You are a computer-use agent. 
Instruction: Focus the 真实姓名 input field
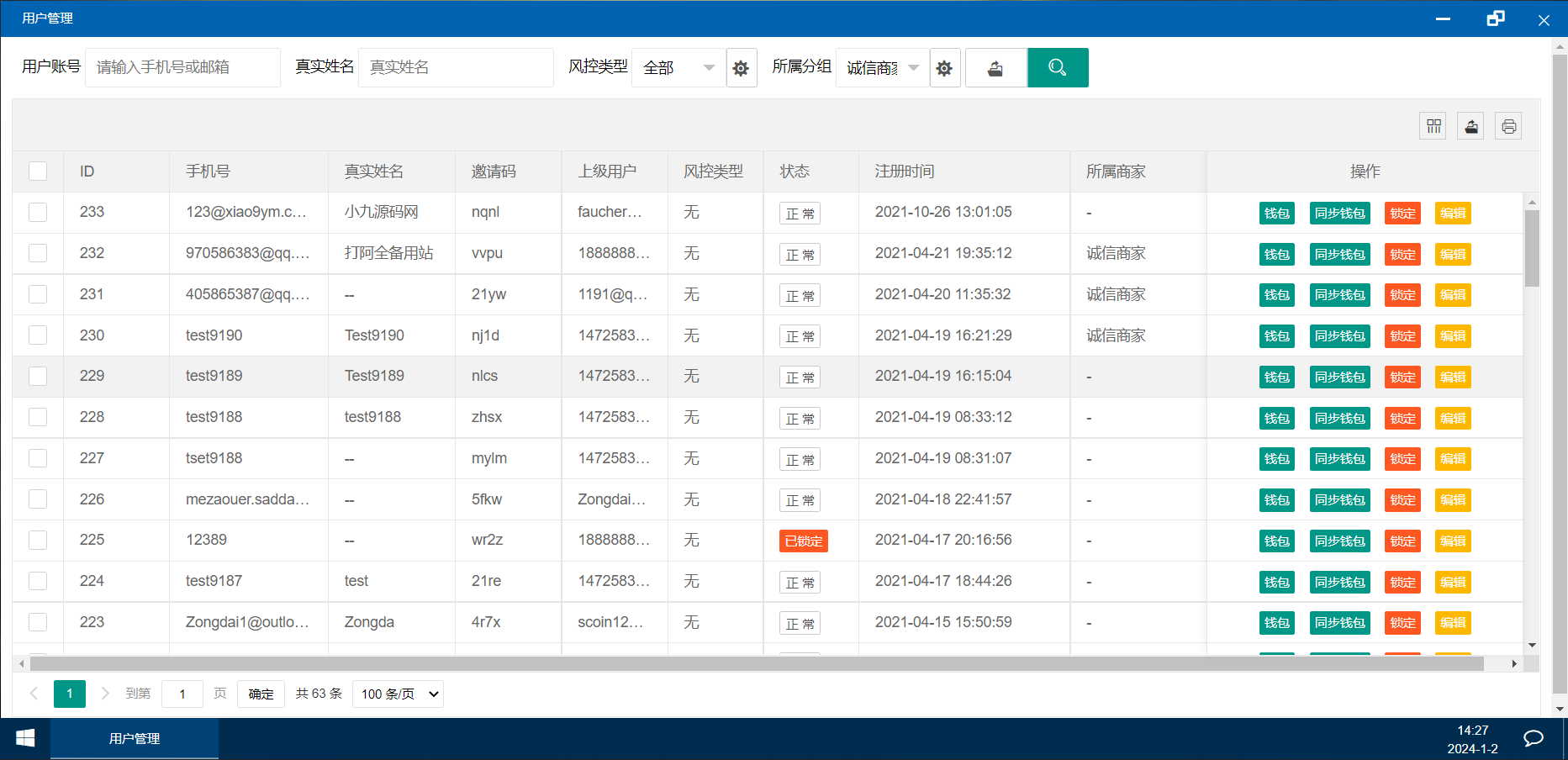(x=456, y=68)
